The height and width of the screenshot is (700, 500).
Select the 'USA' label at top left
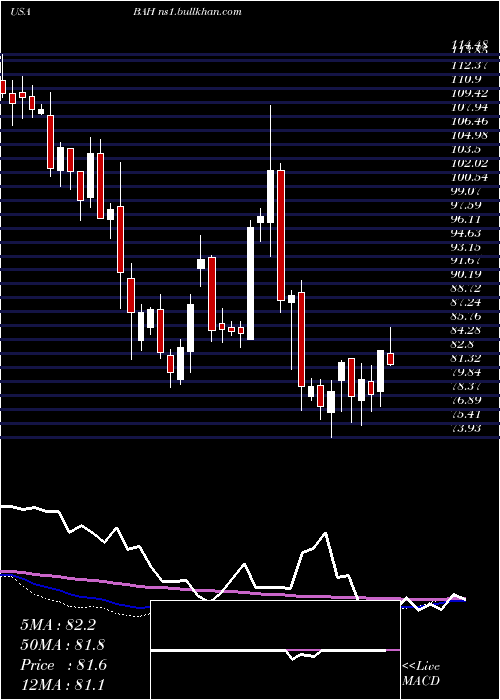click(x=20, y=11)
